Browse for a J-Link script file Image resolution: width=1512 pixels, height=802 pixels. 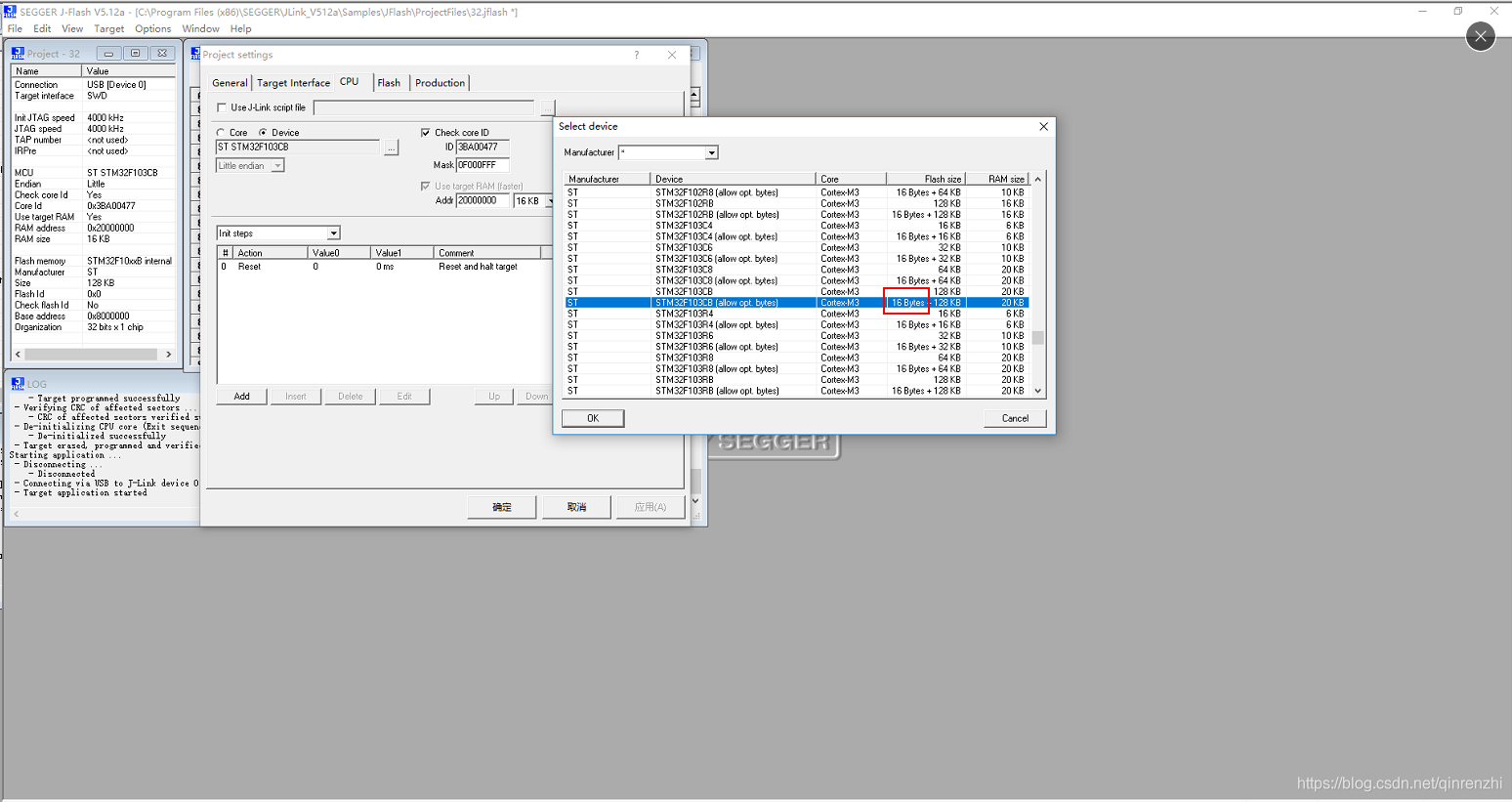coord(548,107)
